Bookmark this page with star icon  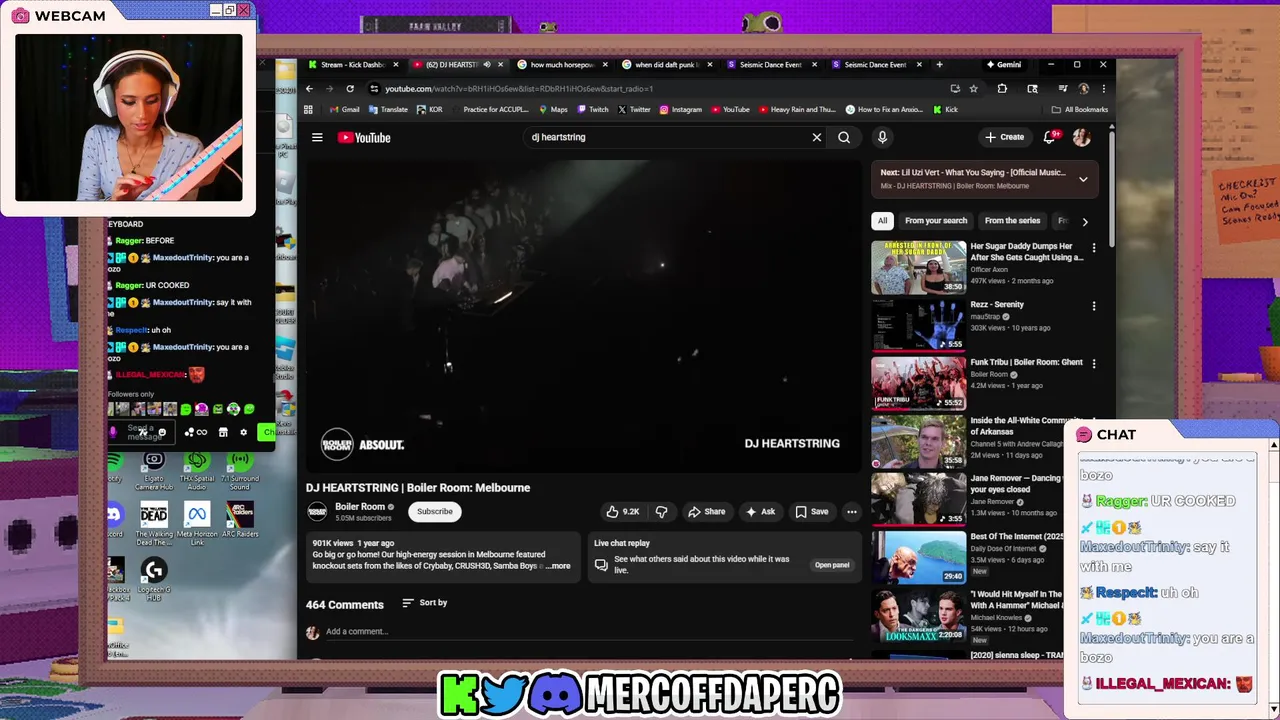pyautogui.click(x=973, y=88)
